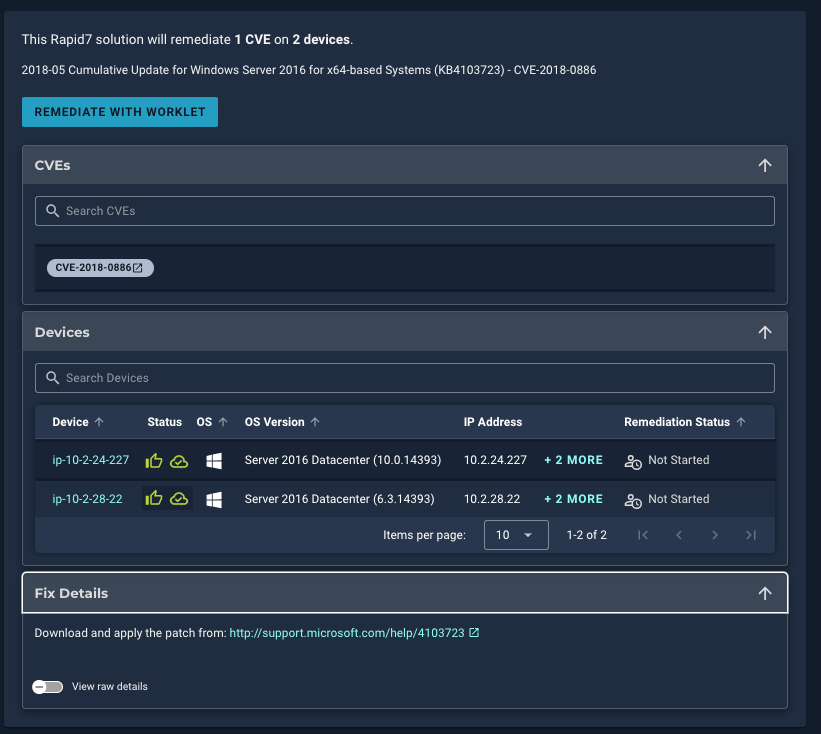The height and width of the screenshot is (734, 821).
Task: Click the Remediation Status header label
Action: (677, 422)
